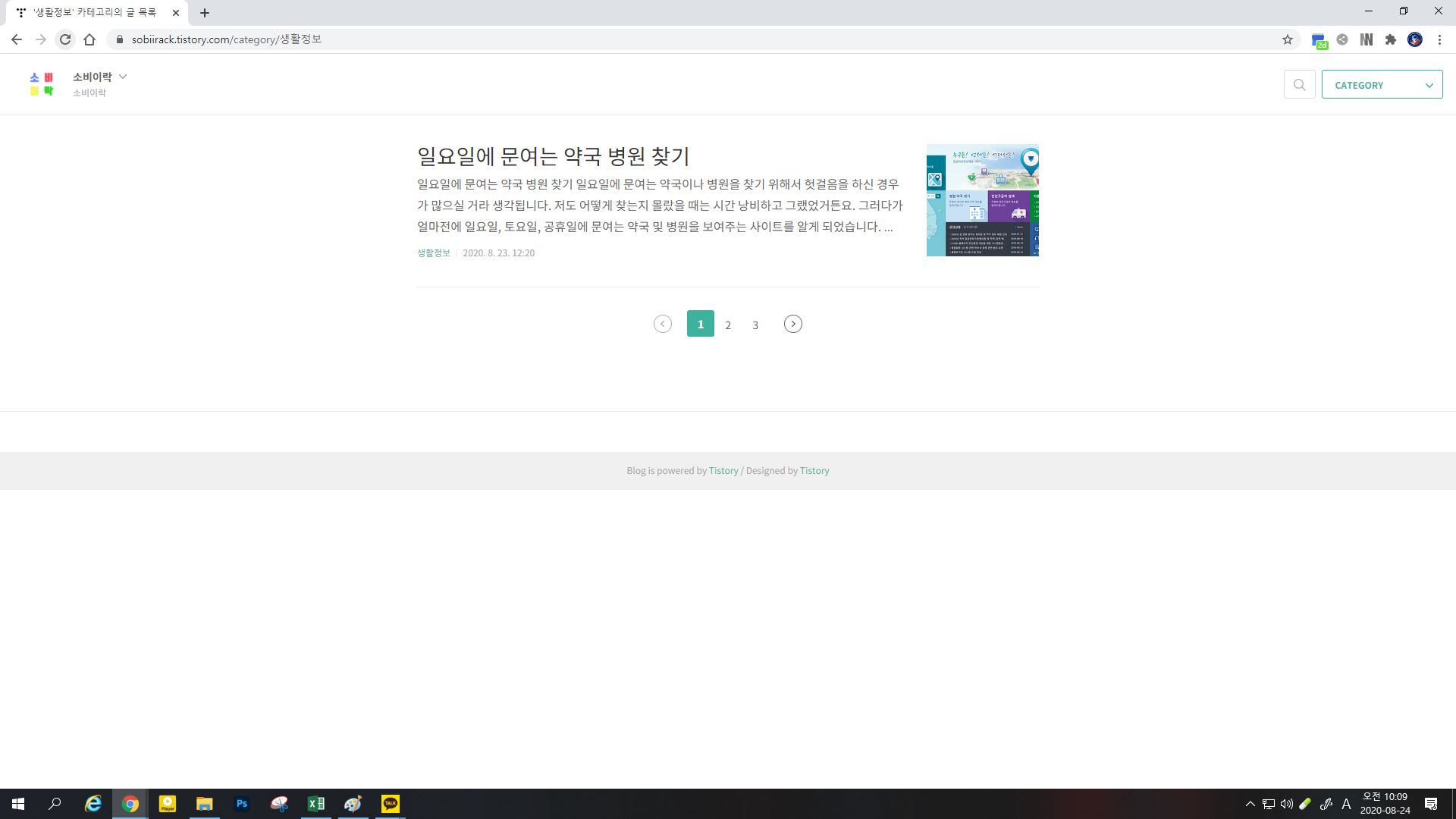Open Chrome extensions puzzle icon

pyautogui.click(x=1390, y=39)
